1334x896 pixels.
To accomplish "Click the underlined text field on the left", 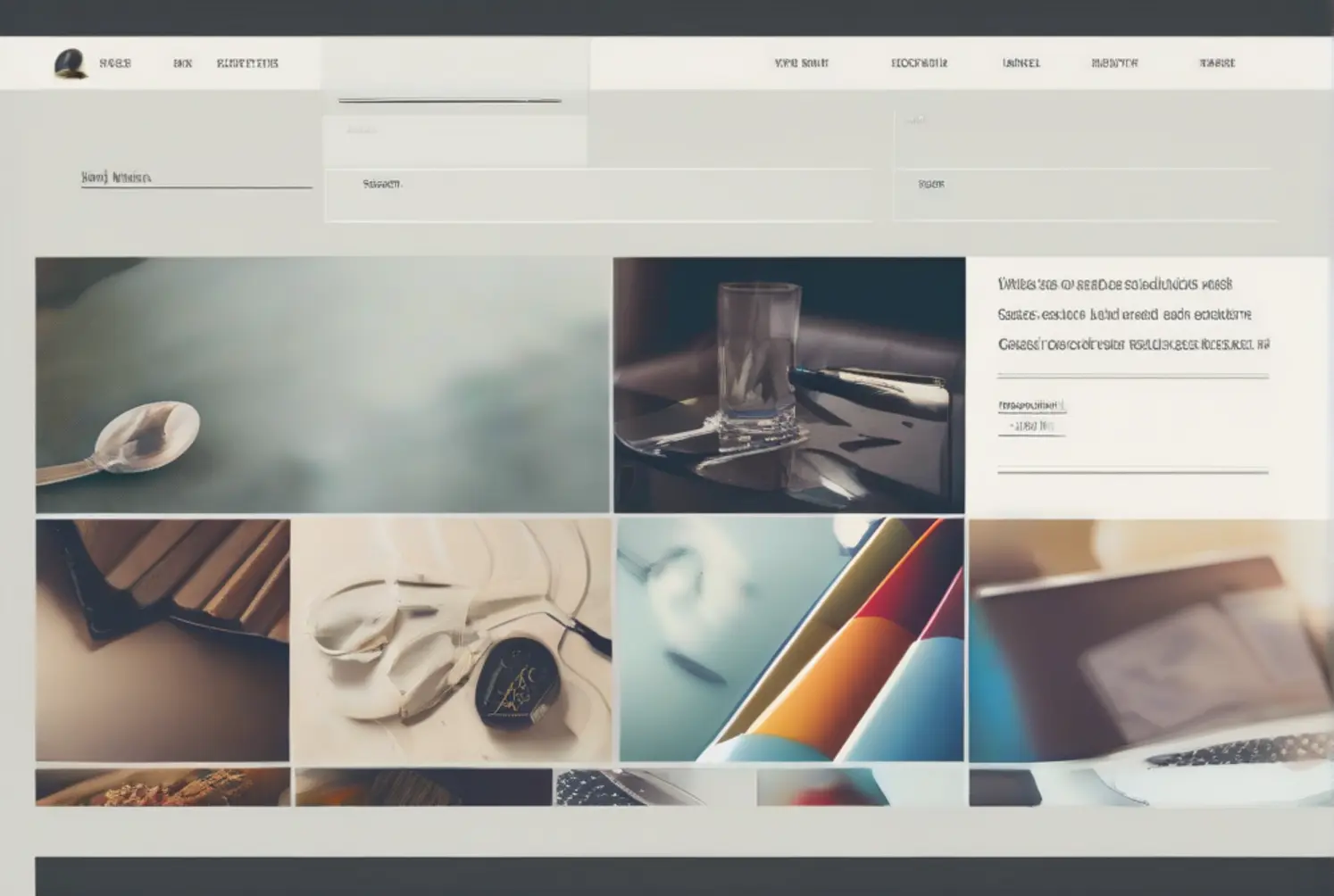I will click(x=196, y=178).
